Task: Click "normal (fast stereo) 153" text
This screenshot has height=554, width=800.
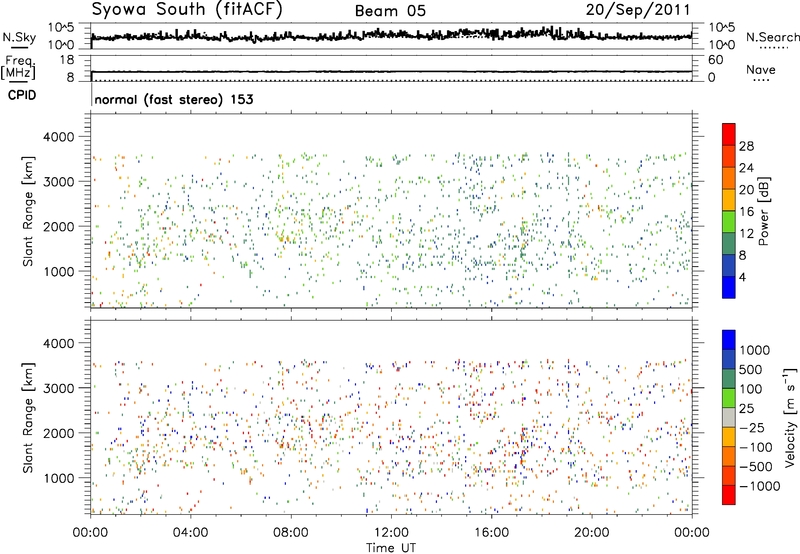Action: [x=174, y=99]
